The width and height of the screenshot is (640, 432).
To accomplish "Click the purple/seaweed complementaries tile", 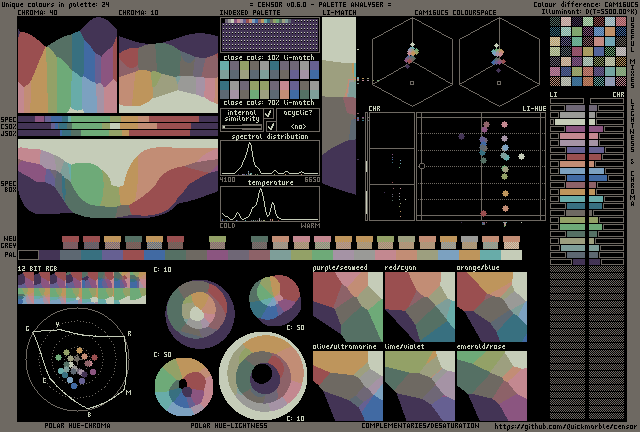I will (x=348, y=307).
